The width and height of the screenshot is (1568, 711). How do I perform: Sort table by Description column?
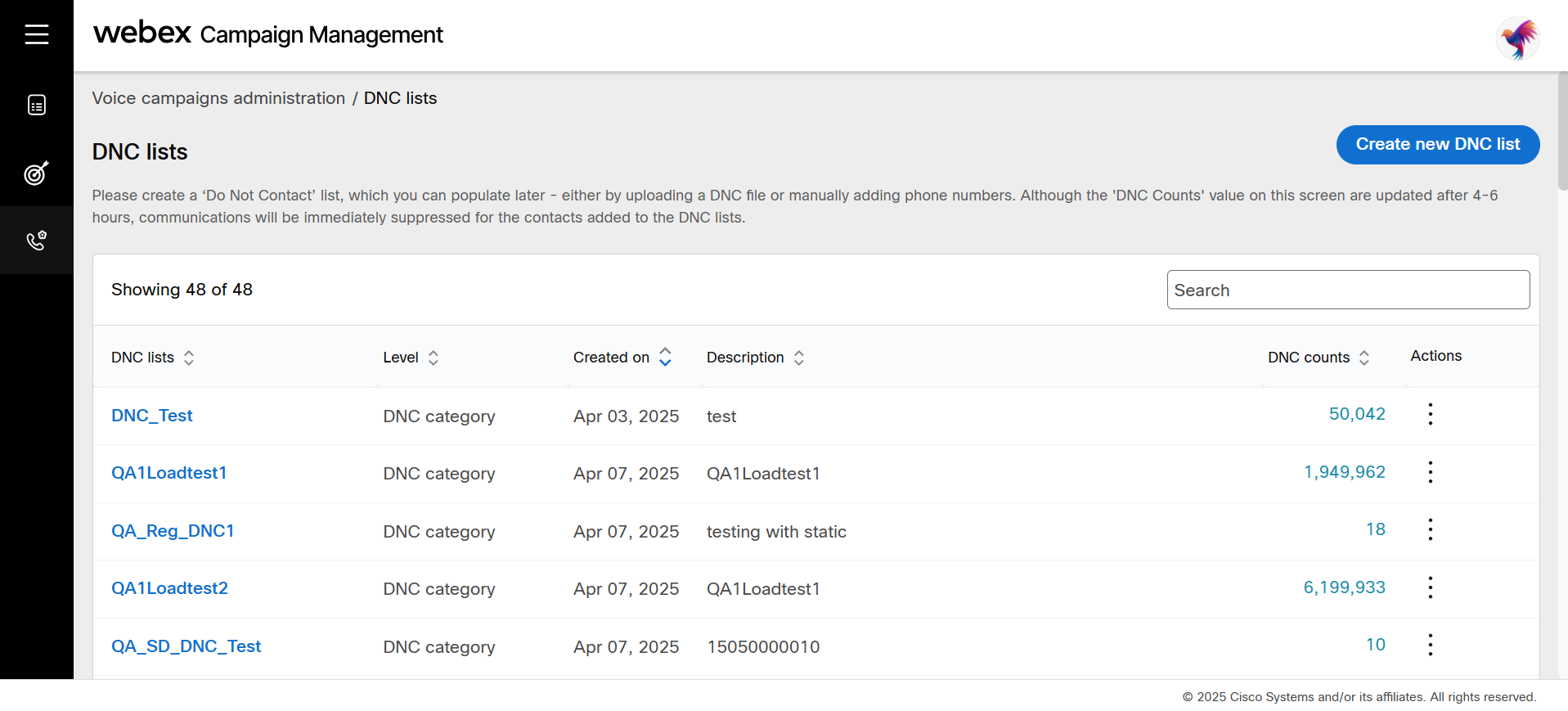coord(799,358)
